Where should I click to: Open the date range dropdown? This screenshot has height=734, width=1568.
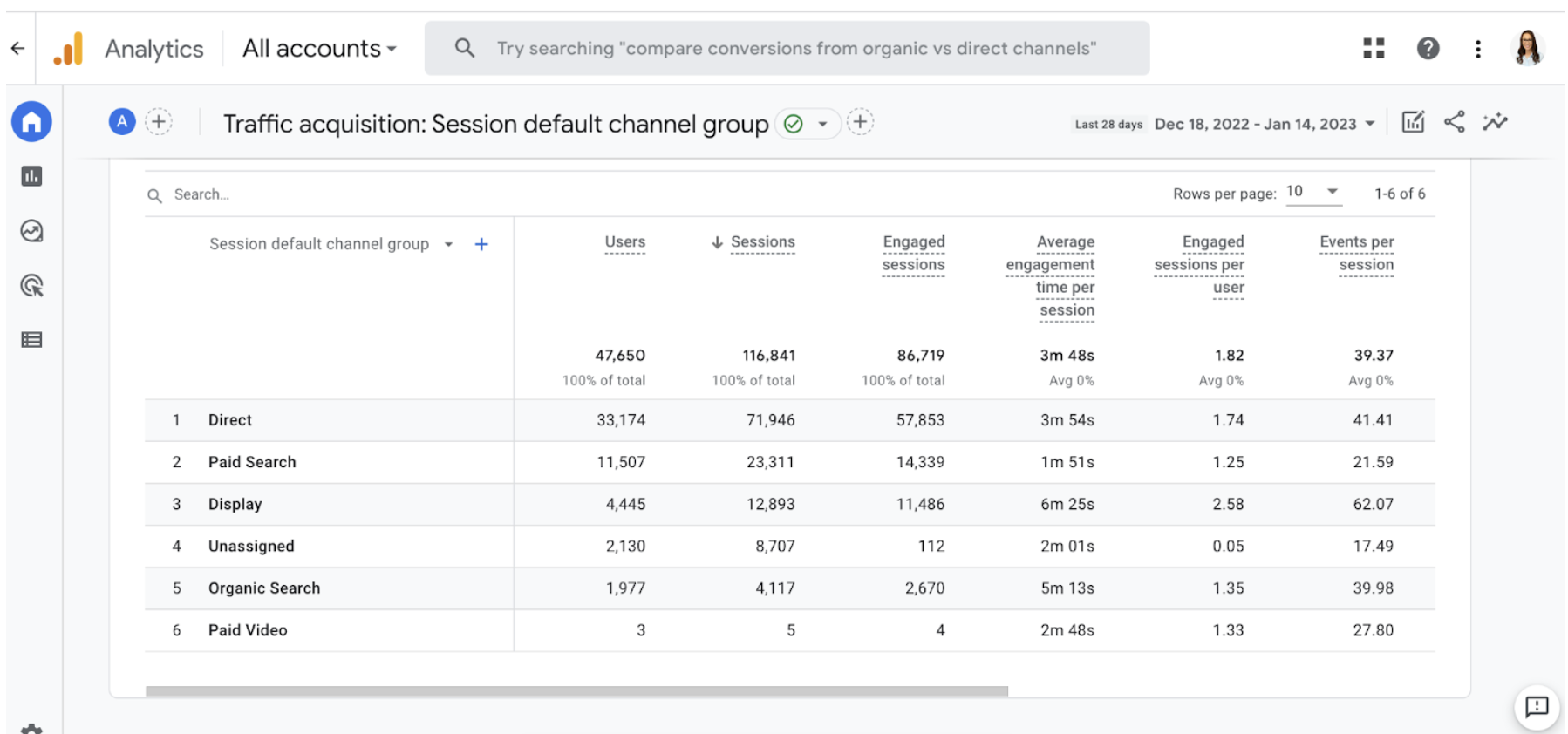click(x=1265, y=124)
